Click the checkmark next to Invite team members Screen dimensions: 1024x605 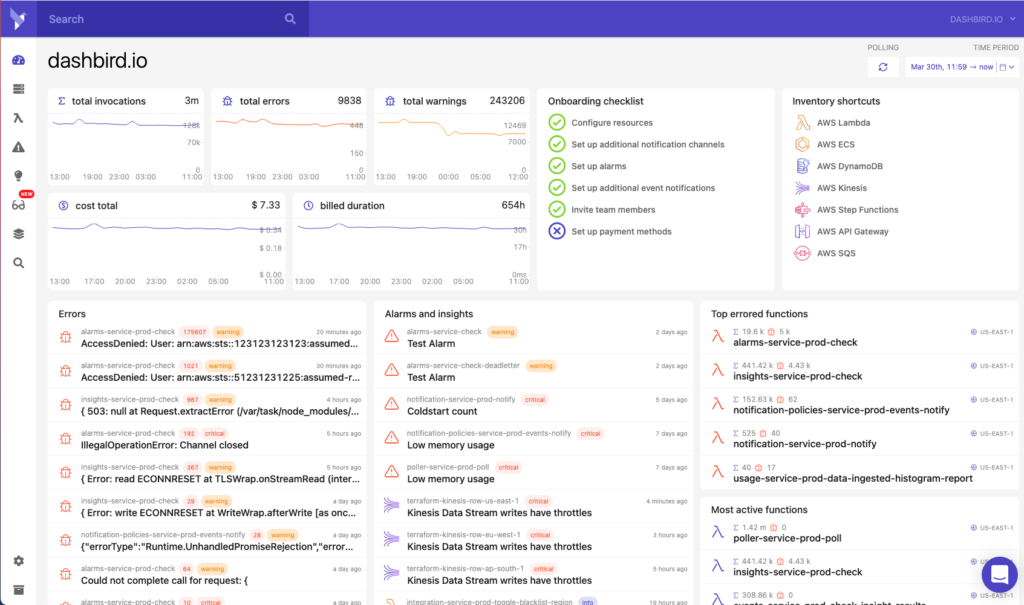[555, 209]
